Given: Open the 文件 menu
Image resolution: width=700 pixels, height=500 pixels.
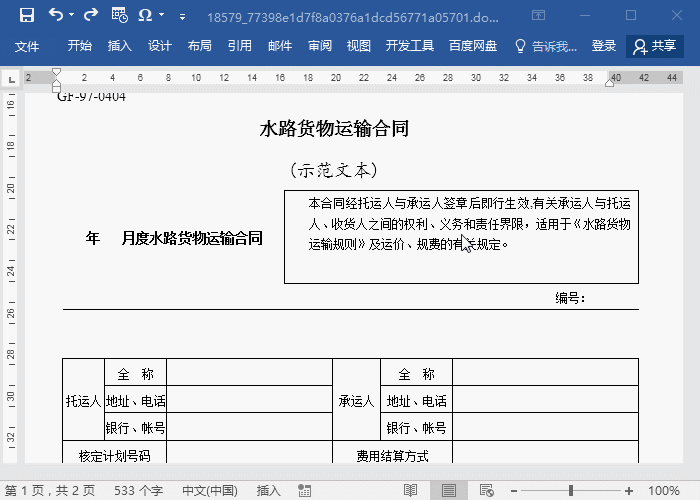Looking at the screenshot, I should point(27,46).
